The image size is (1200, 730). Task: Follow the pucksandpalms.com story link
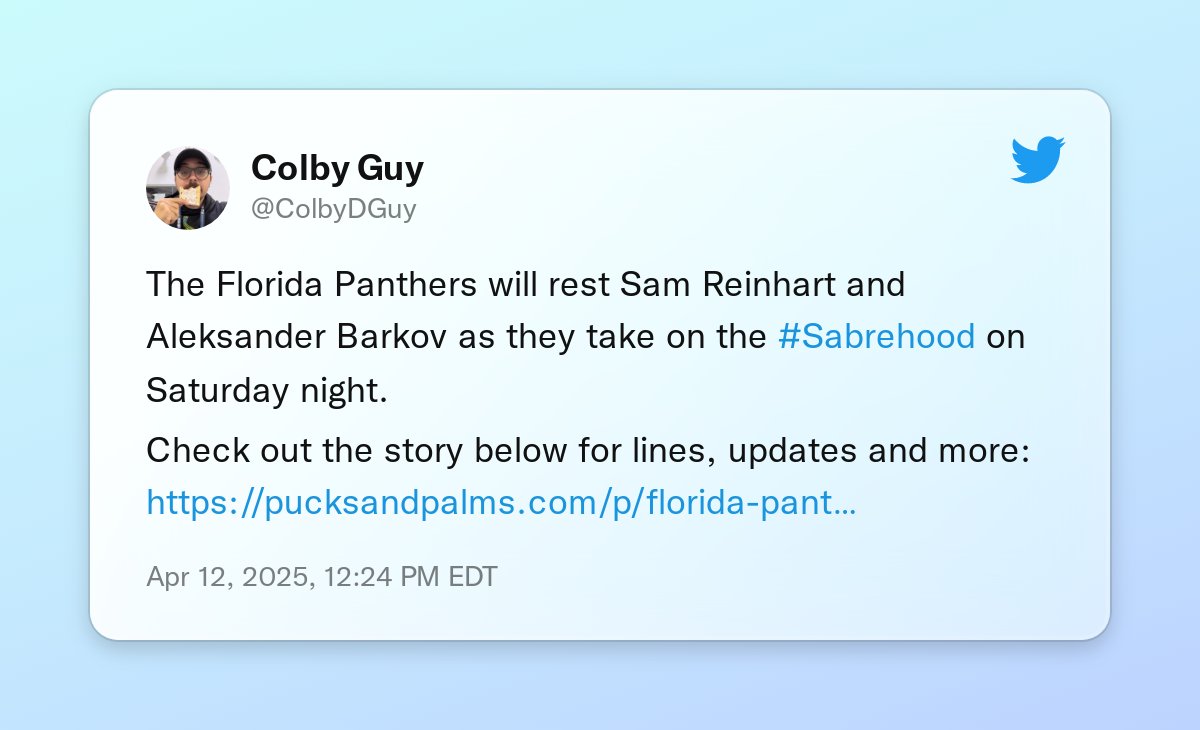pos(501,502)
